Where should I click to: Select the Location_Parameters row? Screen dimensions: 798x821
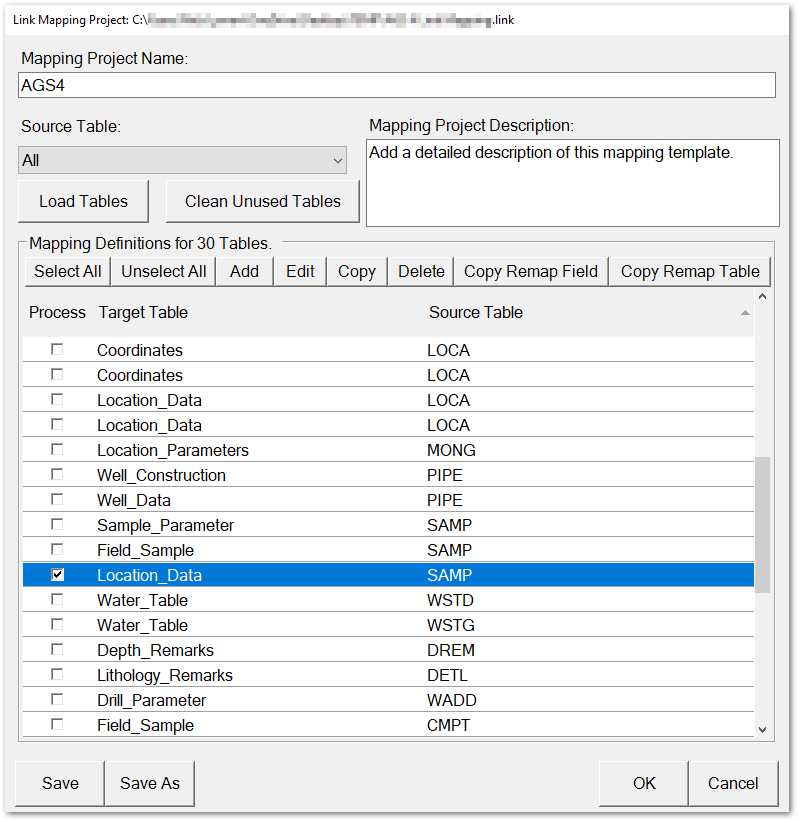point(388,450)
